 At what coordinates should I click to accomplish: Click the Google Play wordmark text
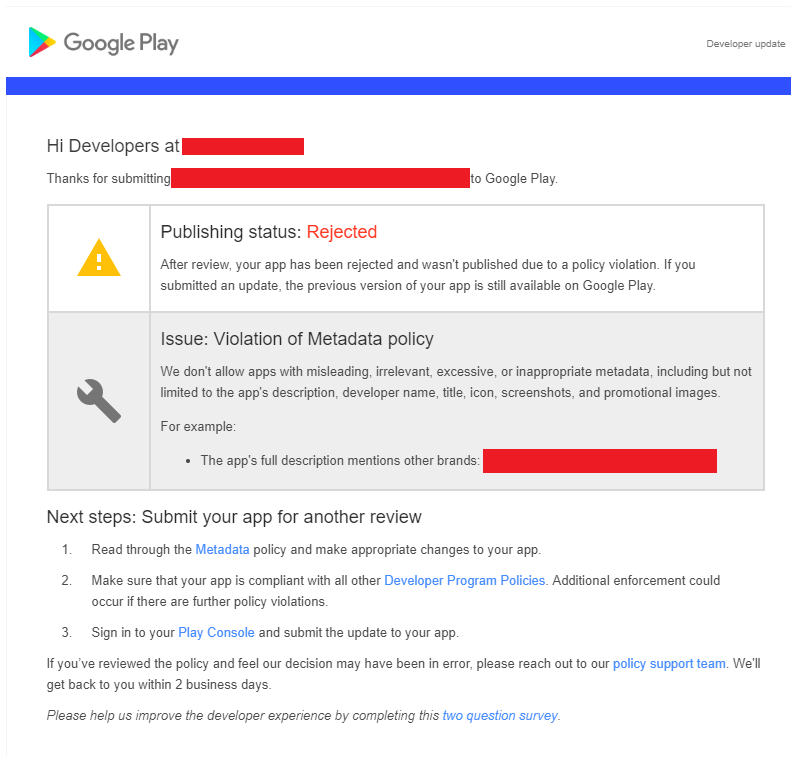point(121,43)
